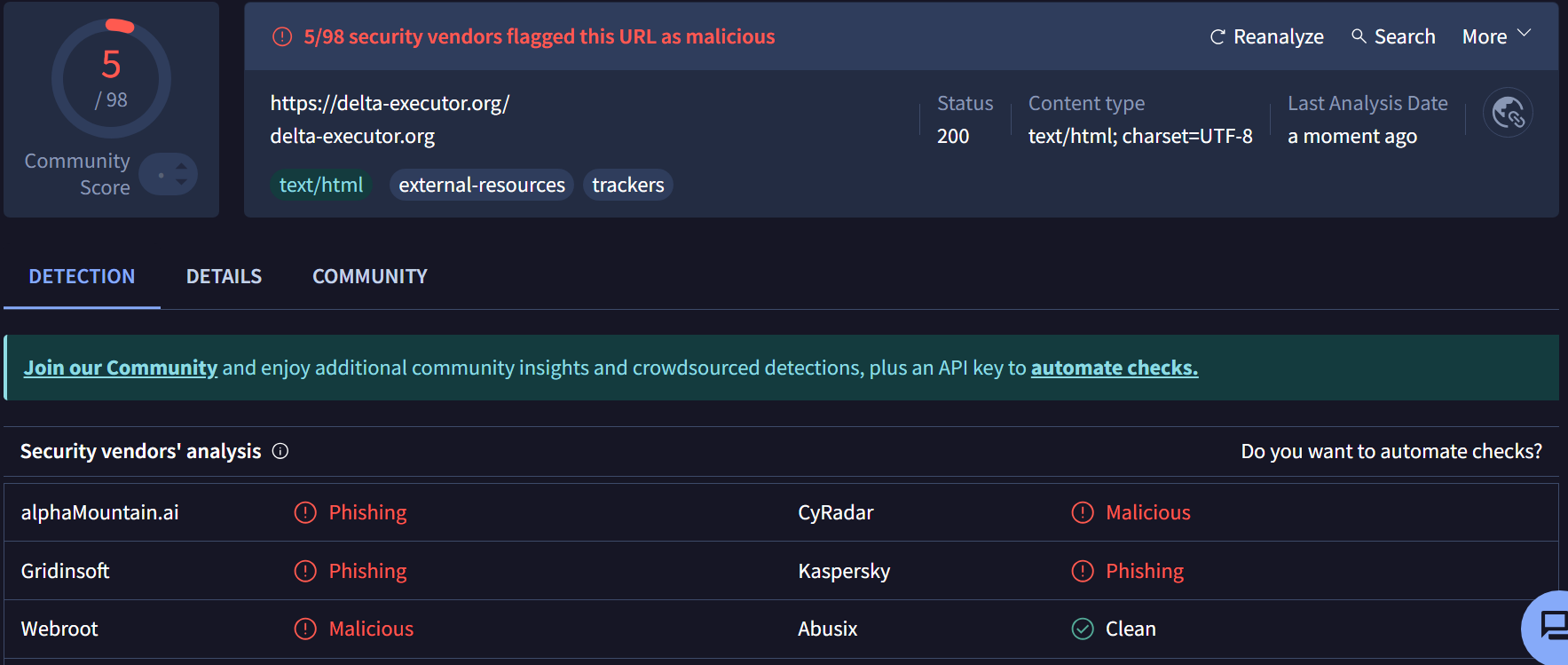Click Abusix's green Clean checkmark icon
Viewport: 1568px width, 665px height.
tap(1083, 629)
